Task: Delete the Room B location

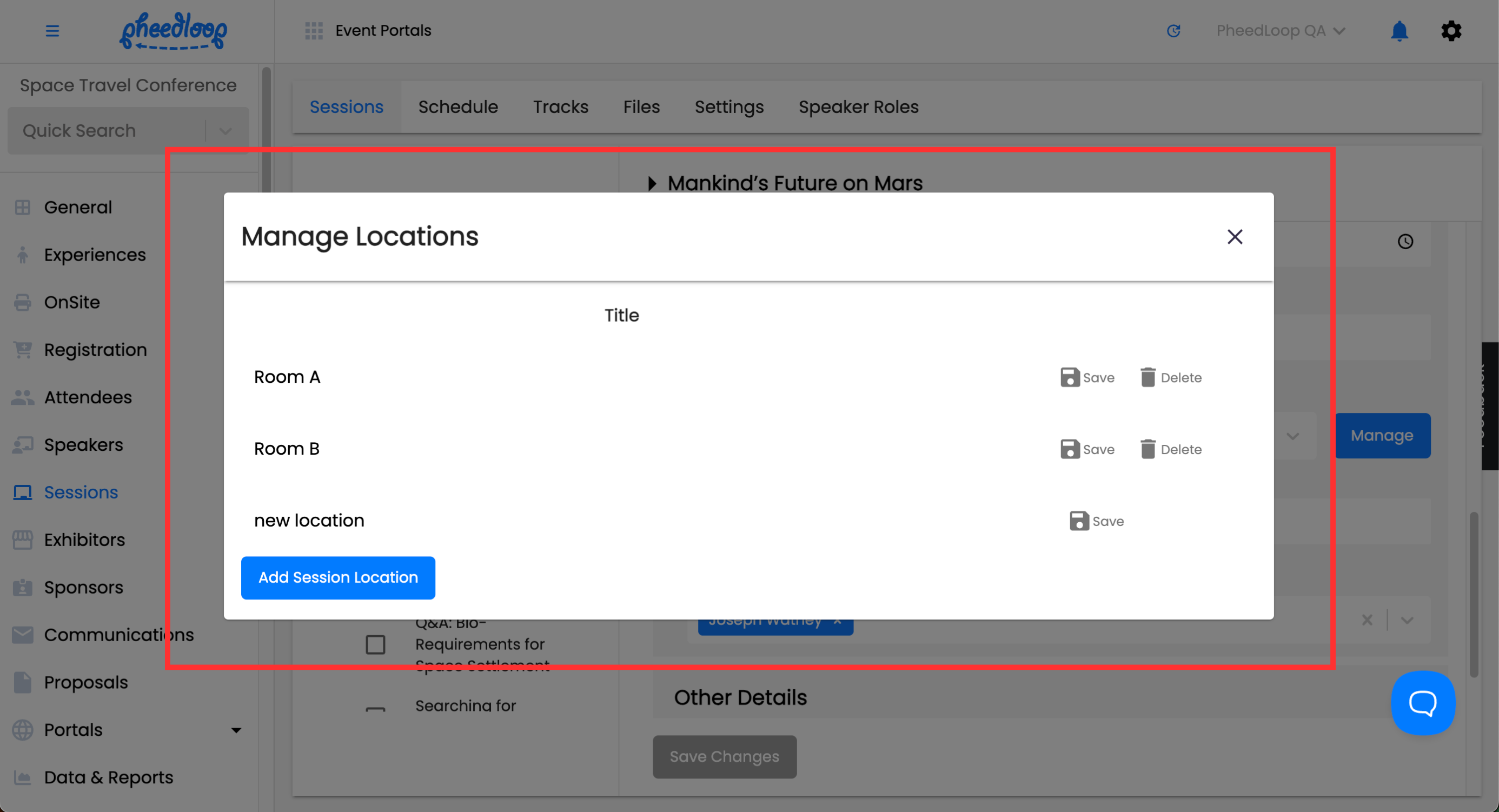Action: (1171, 449)
